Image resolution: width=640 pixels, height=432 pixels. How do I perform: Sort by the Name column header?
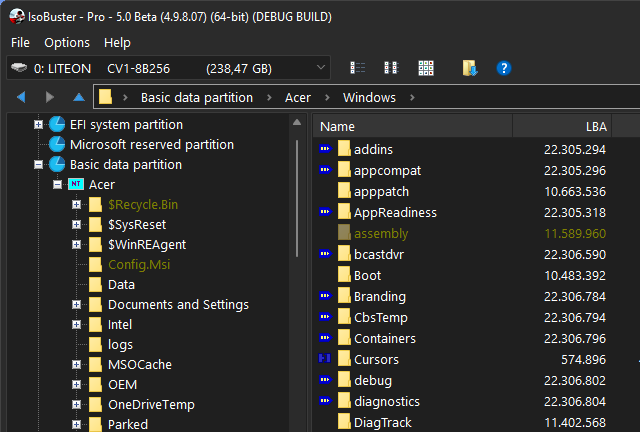tap(412, 126)
